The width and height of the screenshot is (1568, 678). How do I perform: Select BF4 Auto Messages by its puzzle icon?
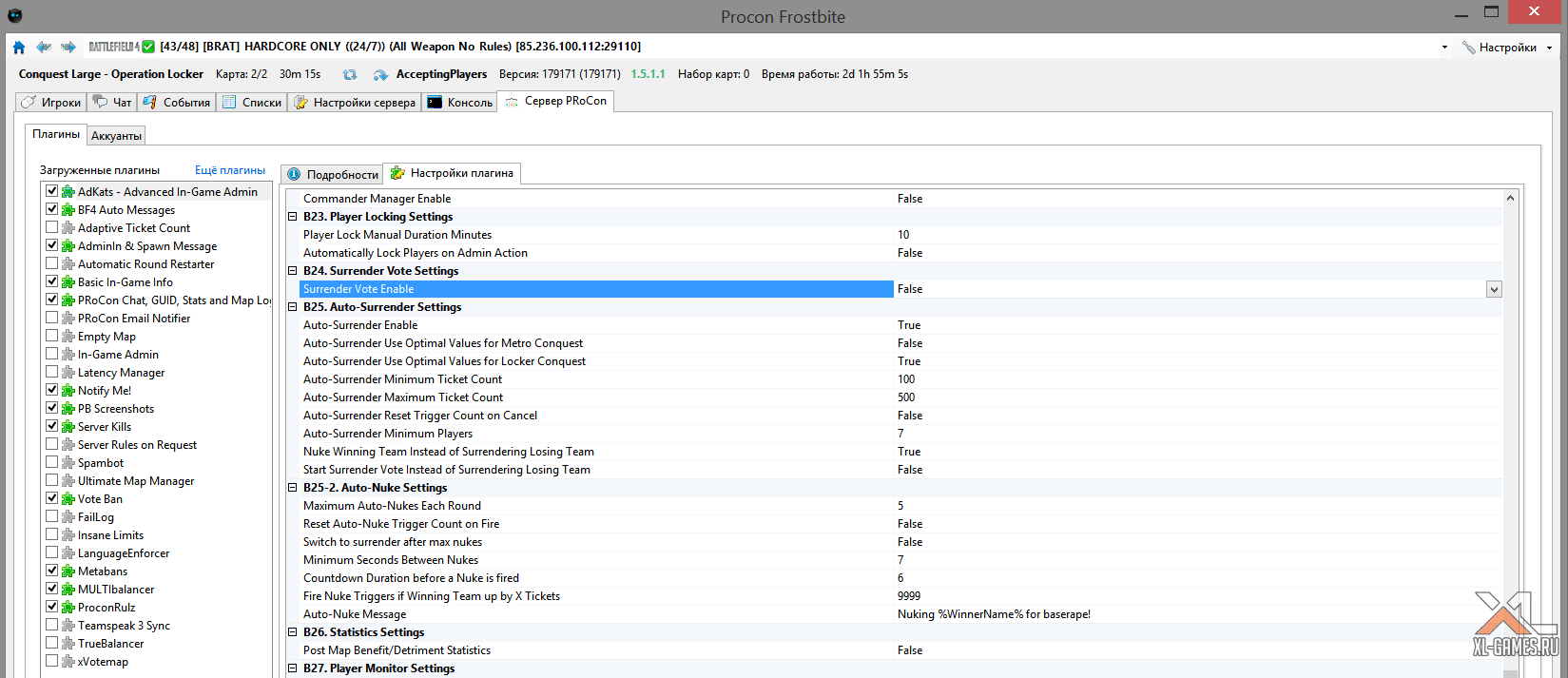tap(68, 210)
